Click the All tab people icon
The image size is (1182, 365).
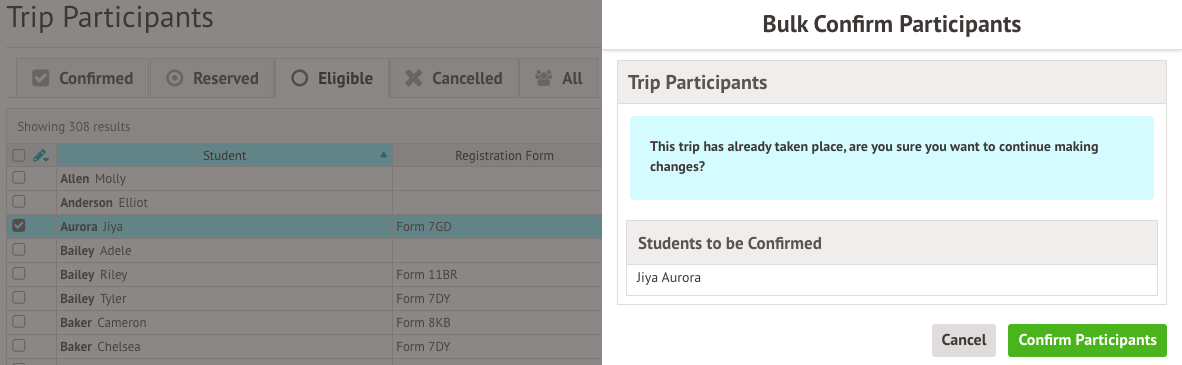pyautogui.click(x=544, y=78)
